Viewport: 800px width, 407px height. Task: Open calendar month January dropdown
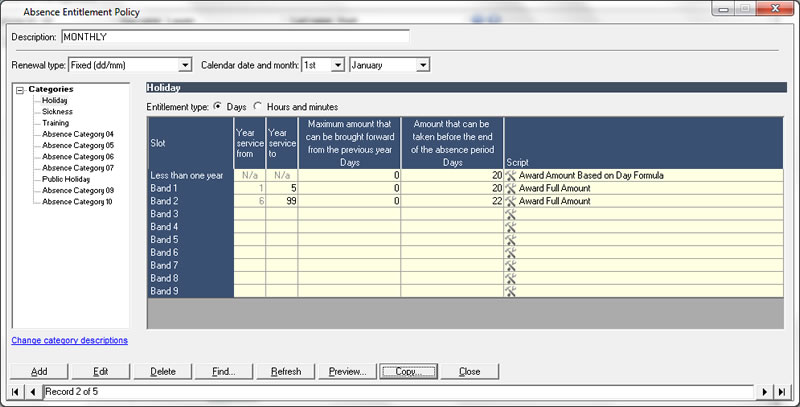click(x=423, y=65)
